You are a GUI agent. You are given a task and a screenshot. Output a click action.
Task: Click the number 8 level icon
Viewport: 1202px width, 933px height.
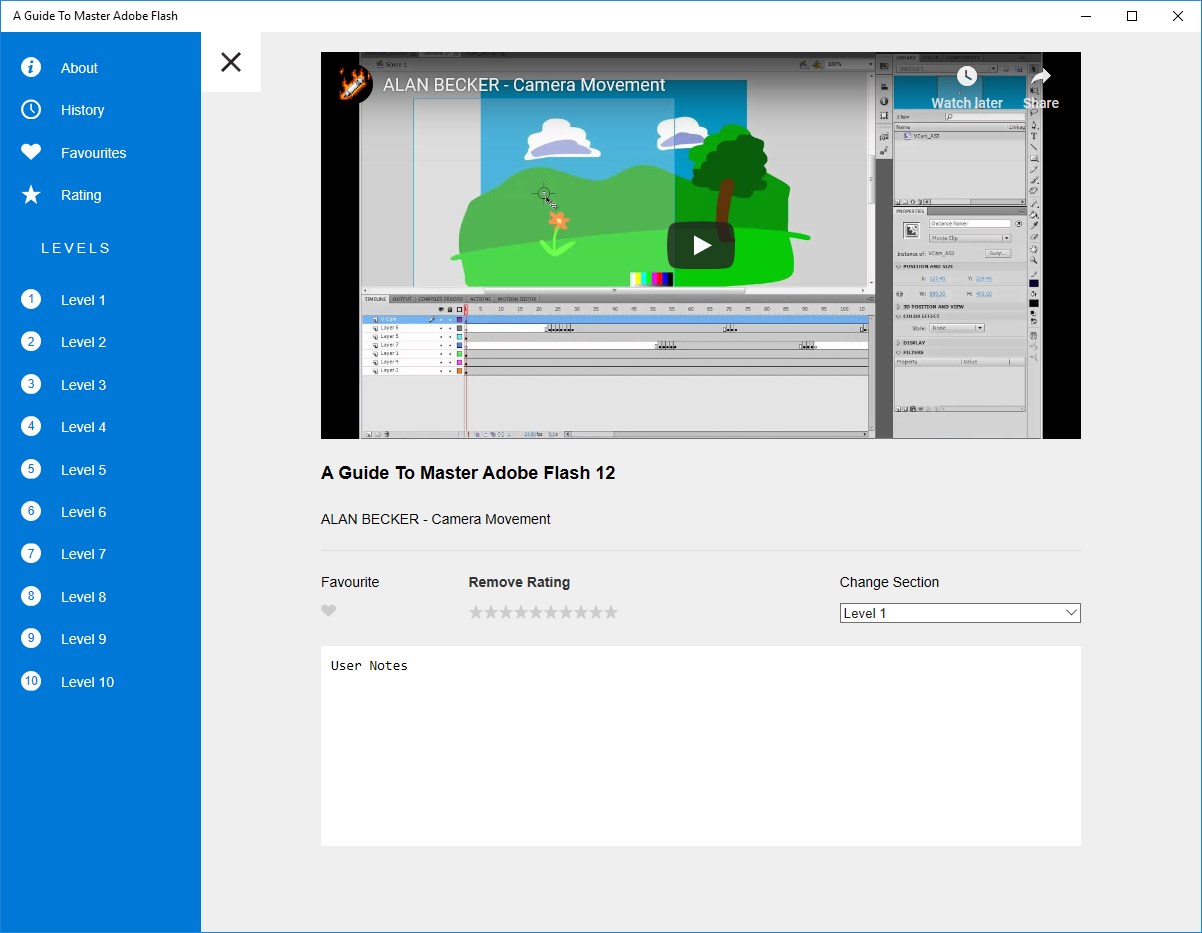click(31, 596)
